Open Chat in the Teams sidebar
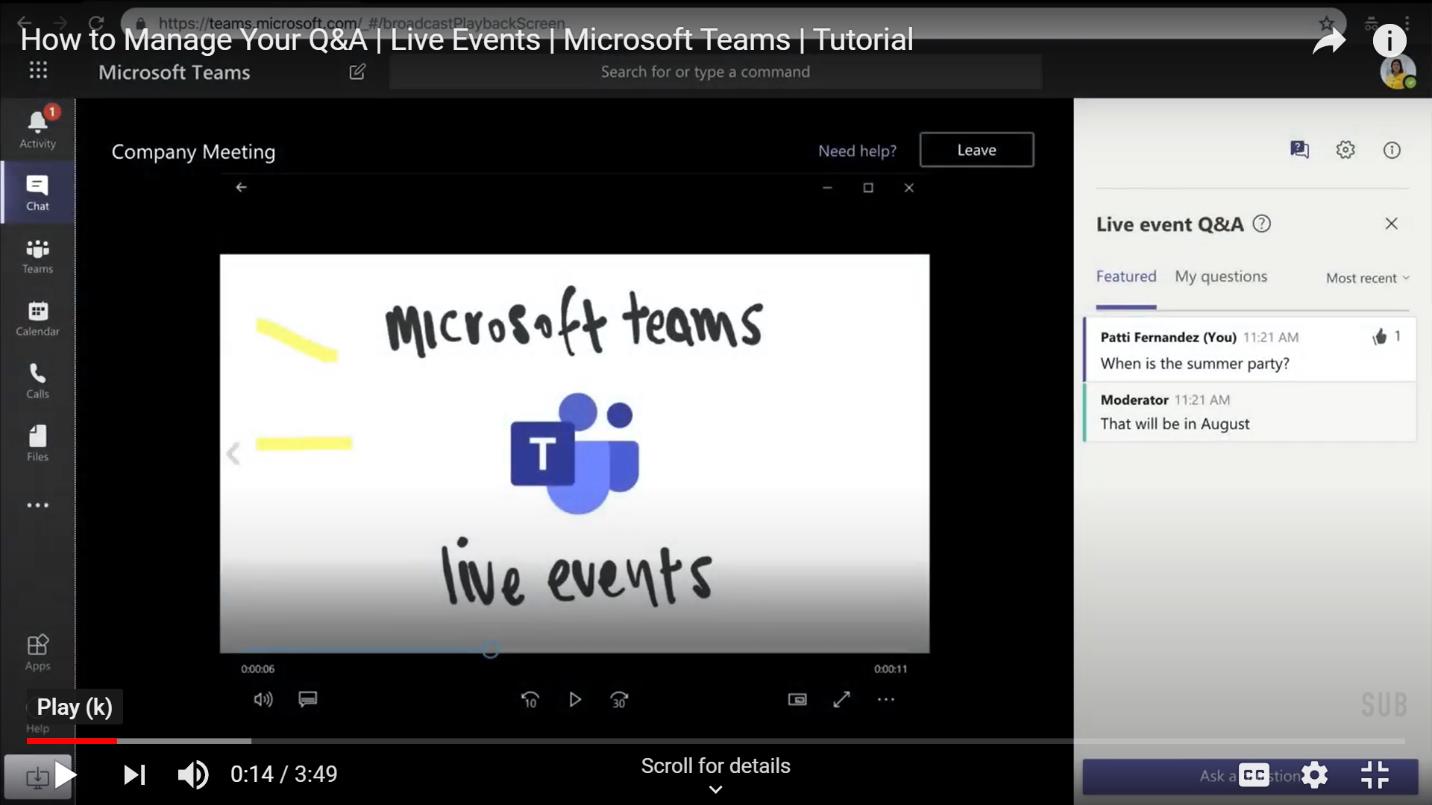 [37, 192]
